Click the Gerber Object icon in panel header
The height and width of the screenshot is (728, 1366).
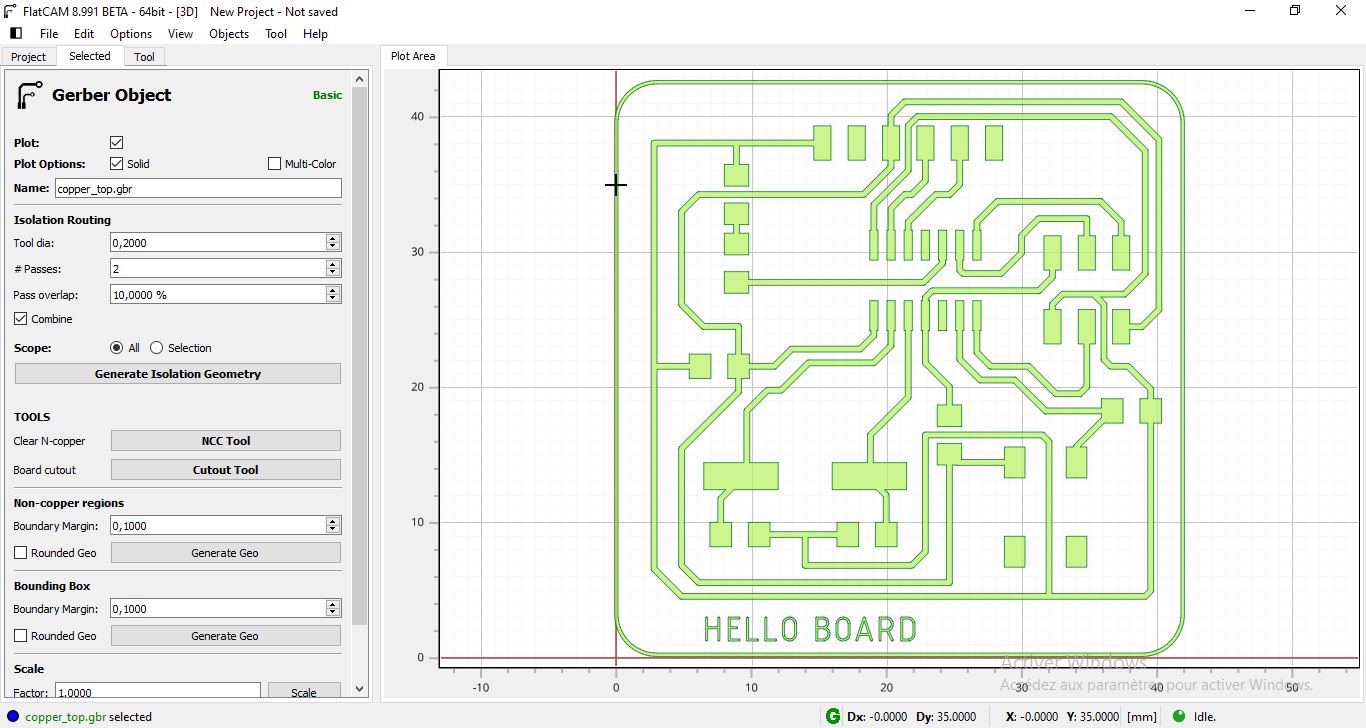pyautogui.click(x=29, y=95)
